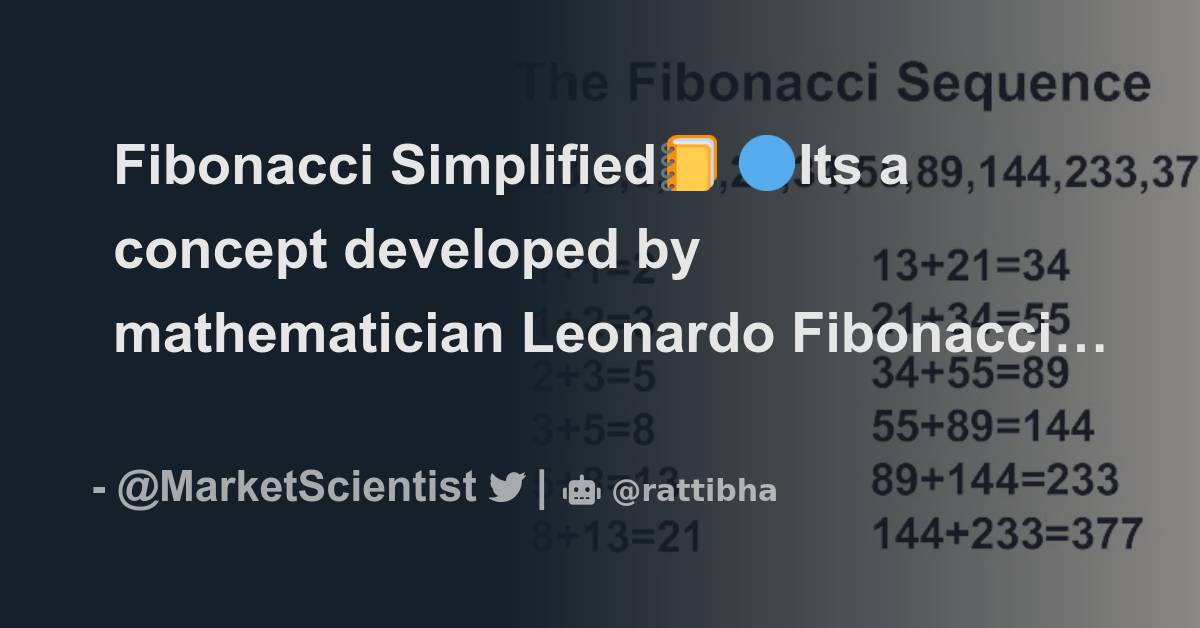Open the @MarketScientist profile handle
This screenshot has width=1200, height=628.
click(x=296, y=488)
